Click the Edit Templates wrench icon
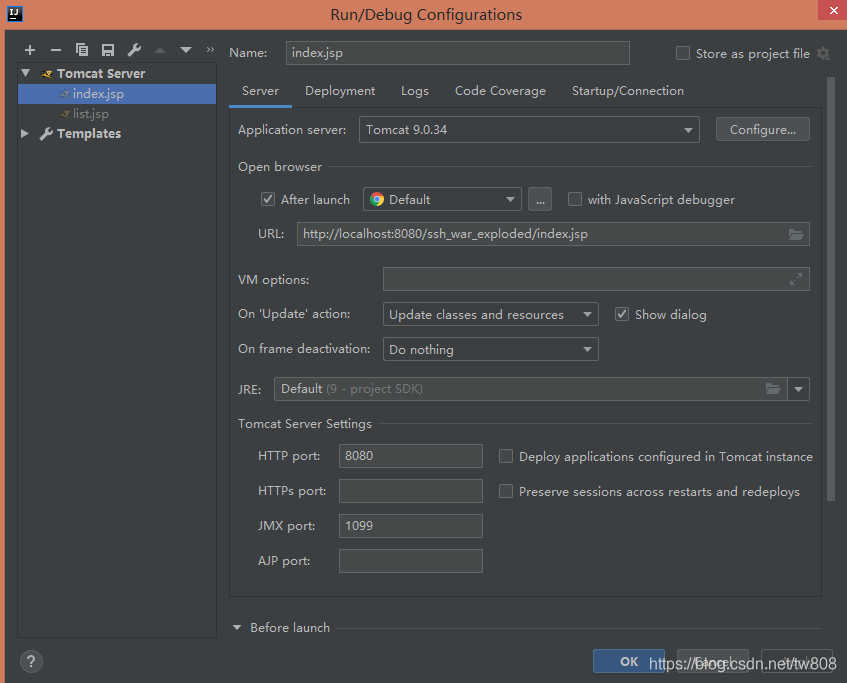Image resolution: width=847 pixels, height=683 pixels. (x=134, y=50)
